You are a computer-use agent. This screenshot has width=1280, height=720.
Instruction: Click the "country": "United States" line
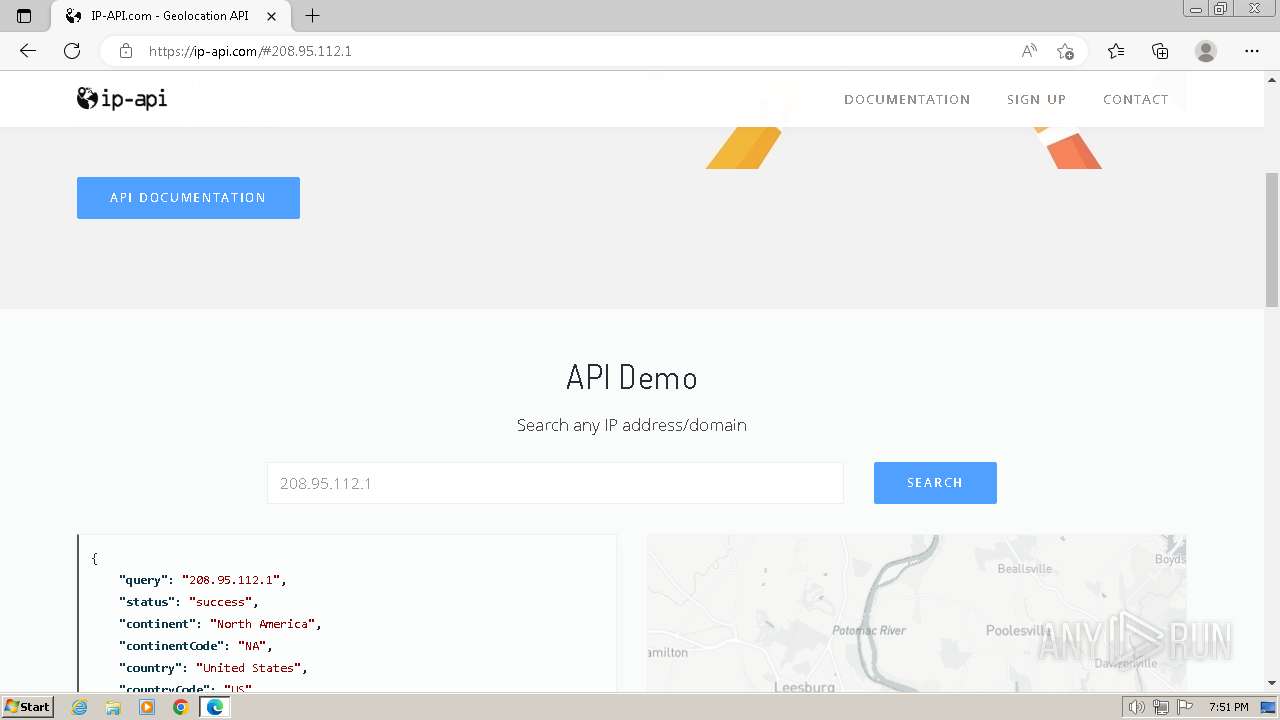[x=213, y=668]
